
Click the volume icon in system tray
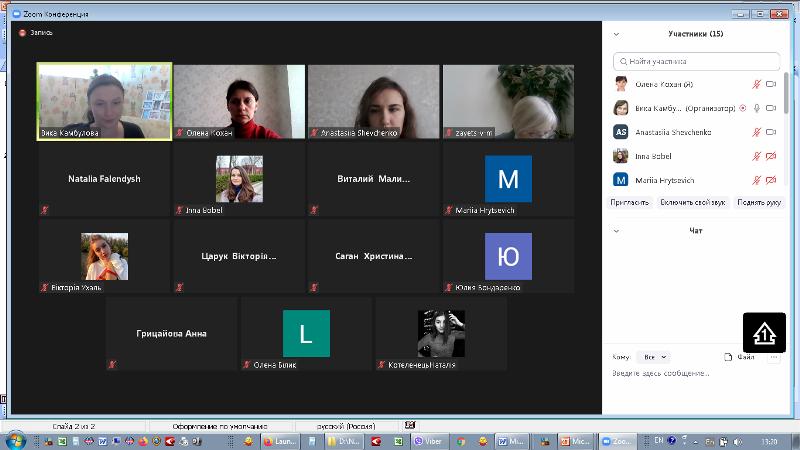pos(738,441)
